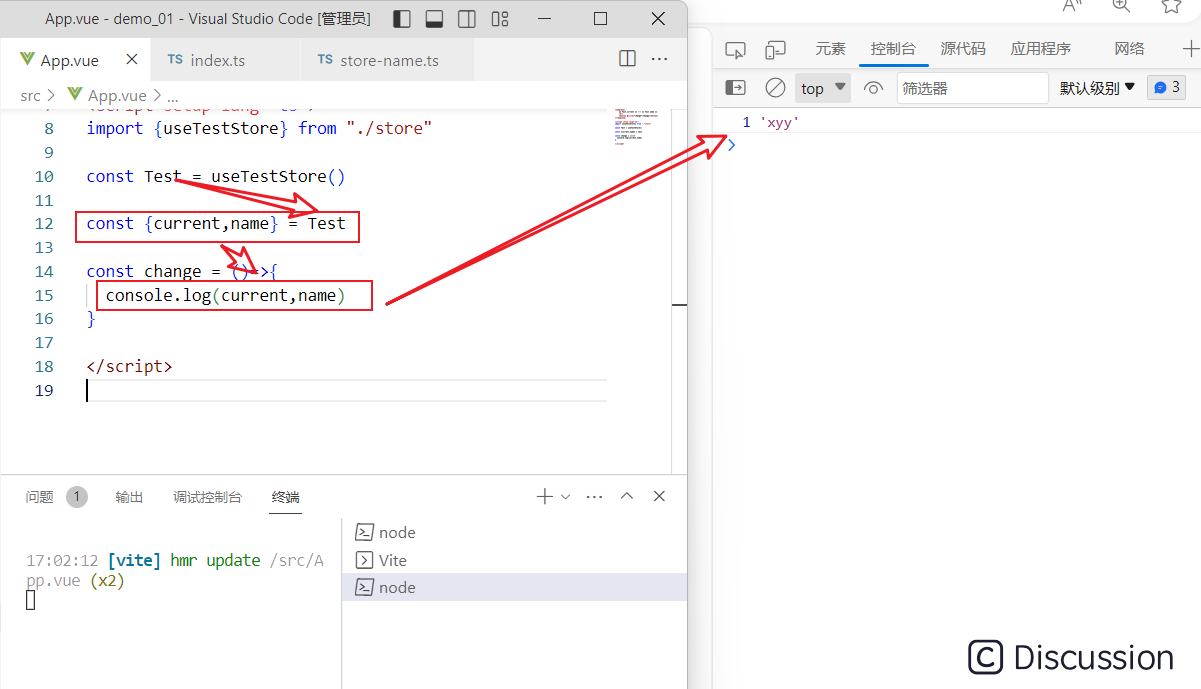Toggle panel layout icon in title bar
The height and width of the screenshot is (689, 1201).
(x=434, y=19)
